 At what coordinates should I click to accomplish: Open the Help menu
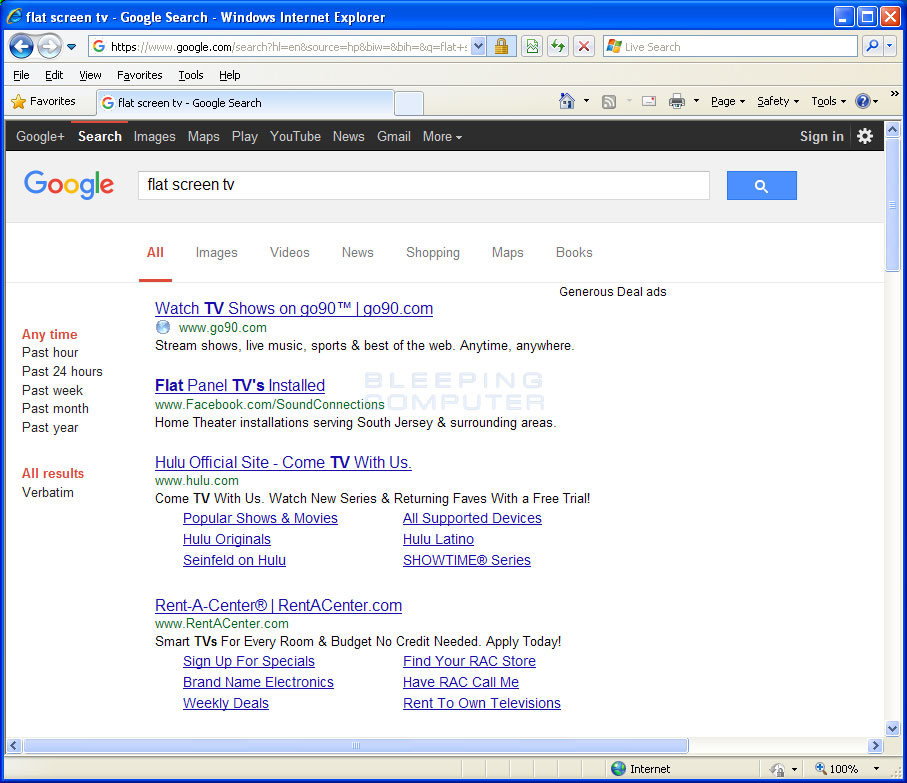(230, 75)
